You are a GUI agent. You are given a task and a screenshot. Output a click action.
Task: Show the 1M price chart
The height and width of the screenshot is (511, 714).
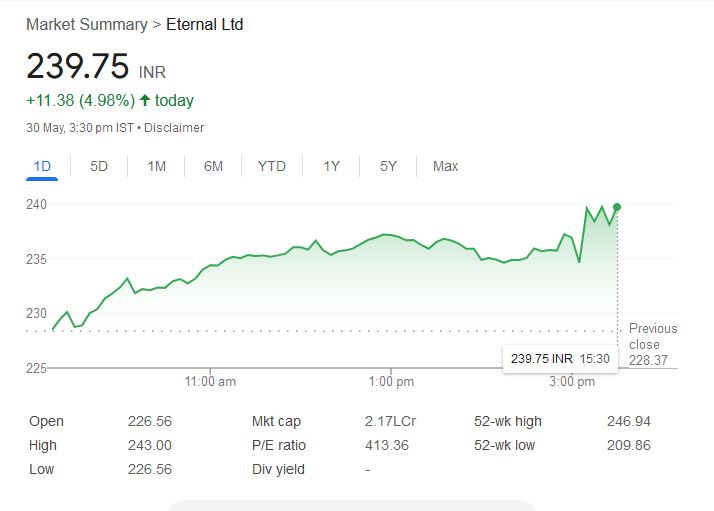coord(156,166)
